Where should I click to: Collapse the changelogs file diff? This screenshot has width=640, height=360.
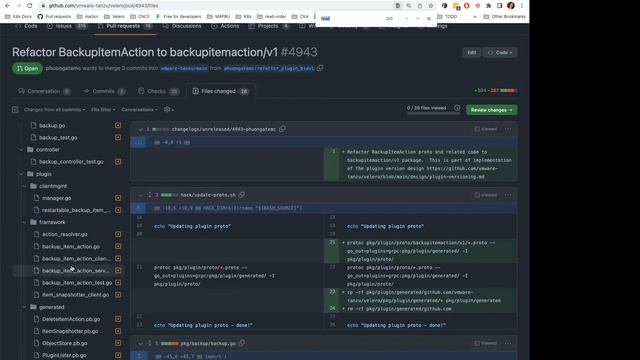pos(140,129)
